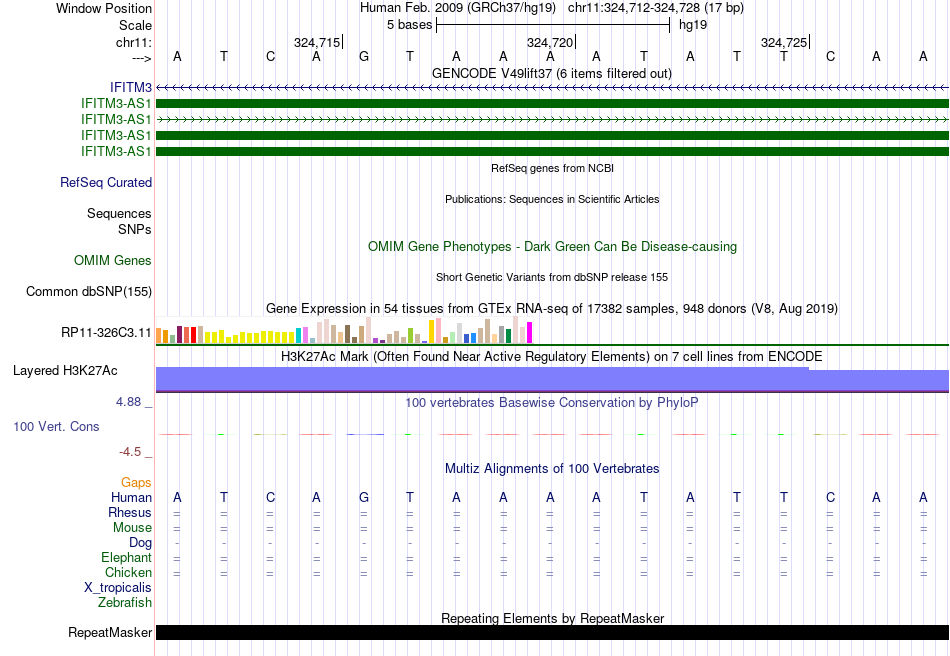Click the 4.88 PhyloP upper bound value

pos(128,402)
